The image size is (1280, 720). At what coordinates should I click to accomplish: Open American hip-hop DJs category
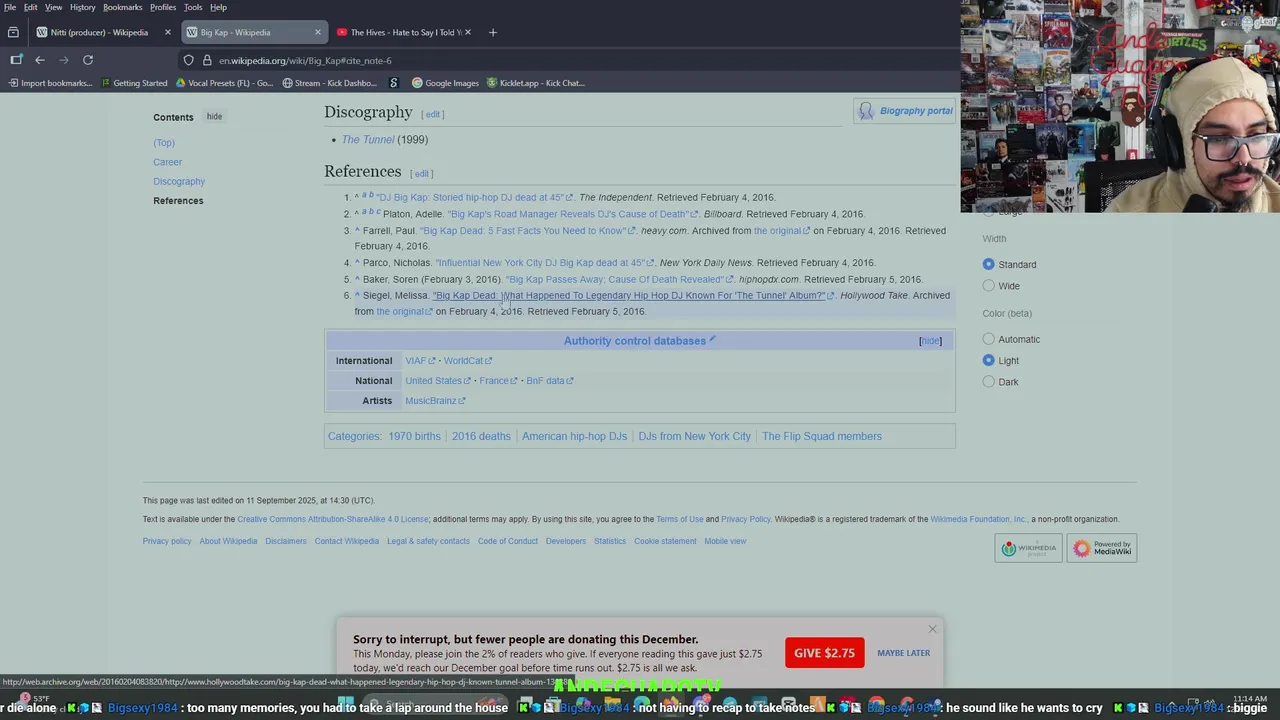(574, 436)
